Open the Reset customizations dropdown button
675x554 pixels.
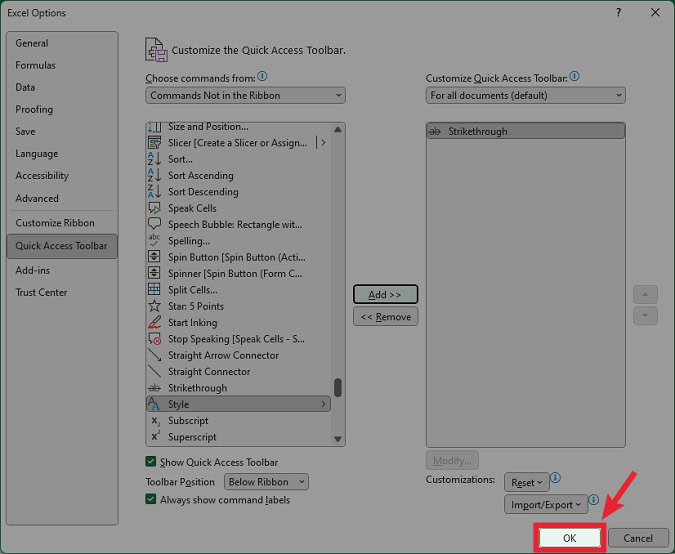tap(526, 483)
